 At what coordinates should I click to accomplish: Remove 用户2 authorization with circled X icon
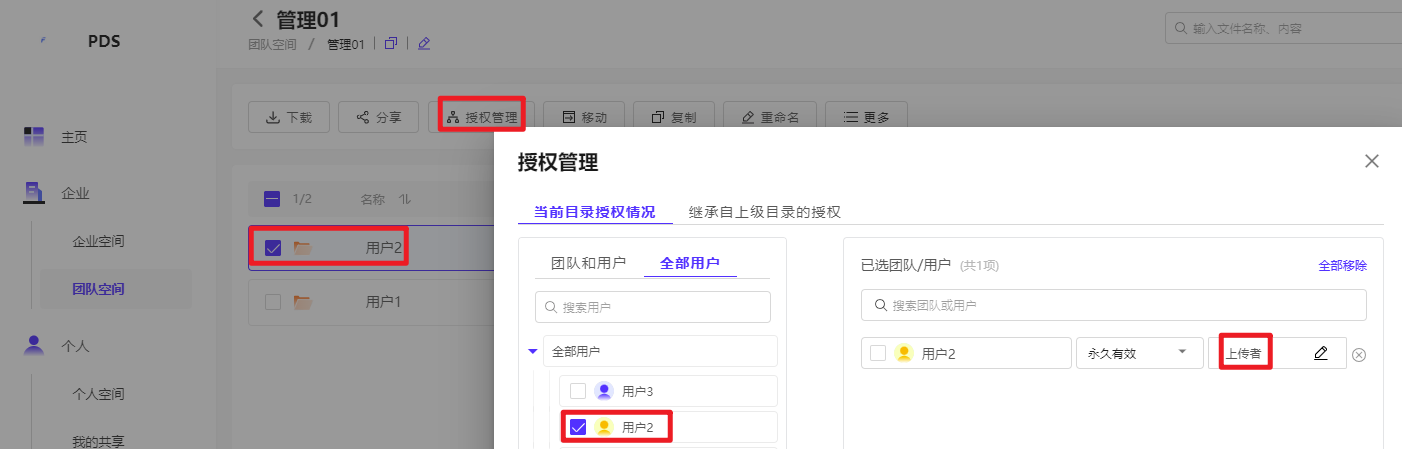click(1359, 354)
